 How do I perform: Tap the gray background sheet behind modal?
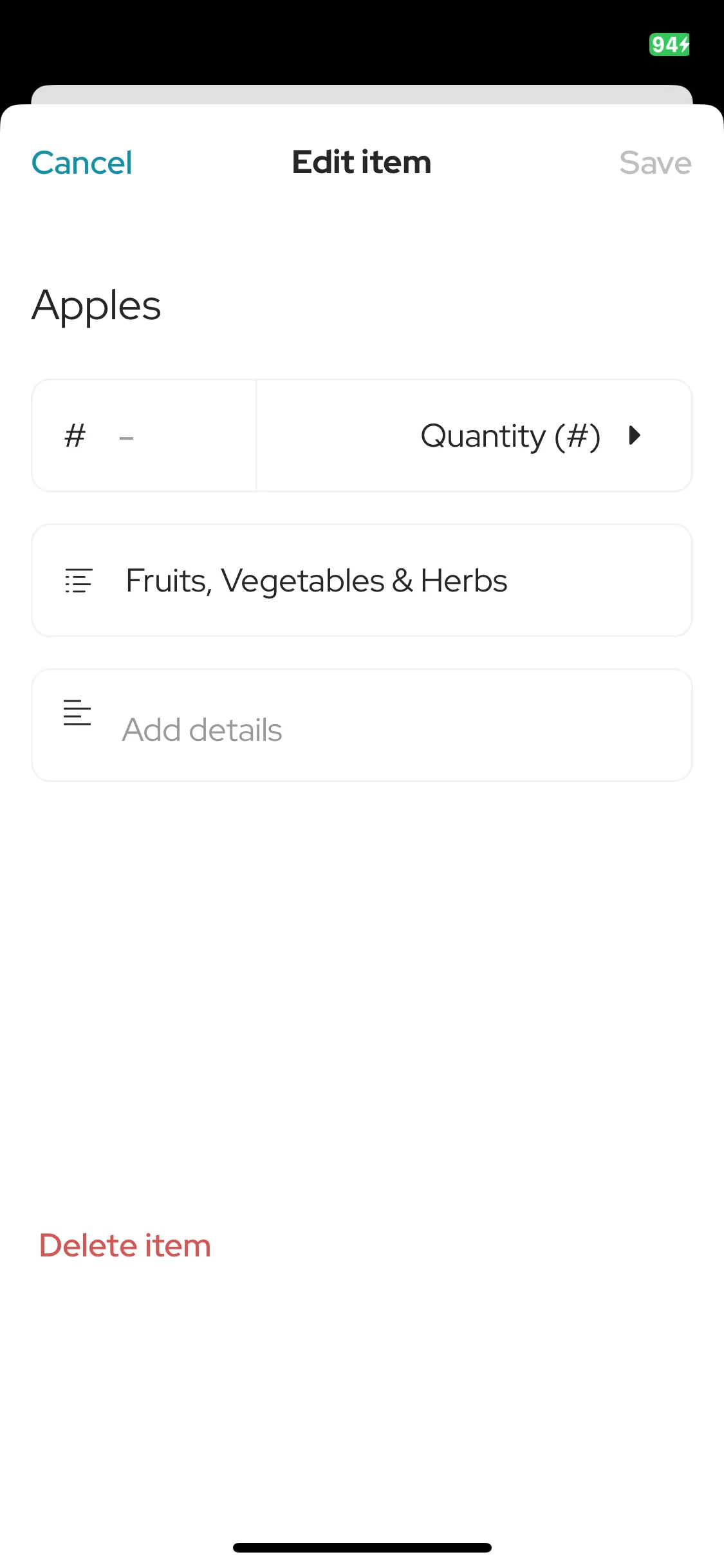[x=362, y=94]
